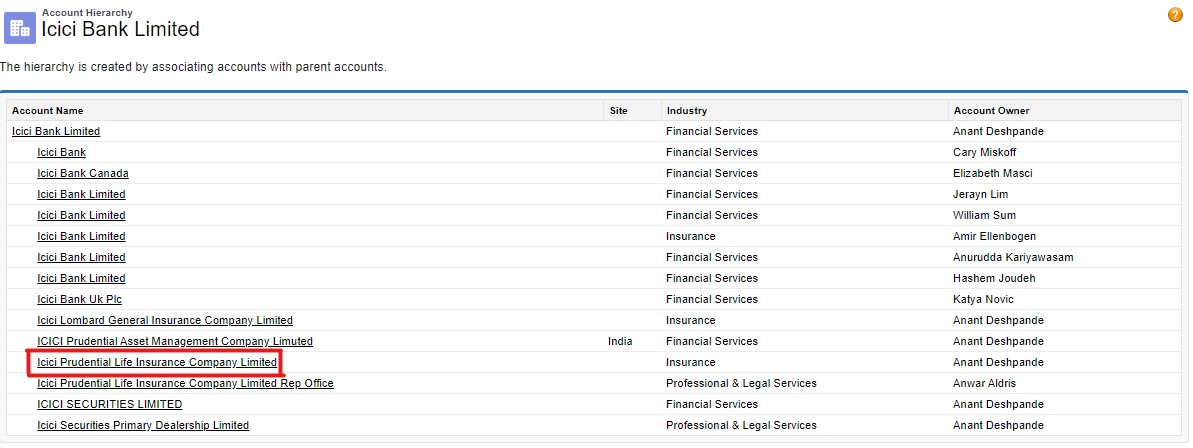
Task: Open Icici Prudential Life Insurance Company Limited
Action: [157, 362]
